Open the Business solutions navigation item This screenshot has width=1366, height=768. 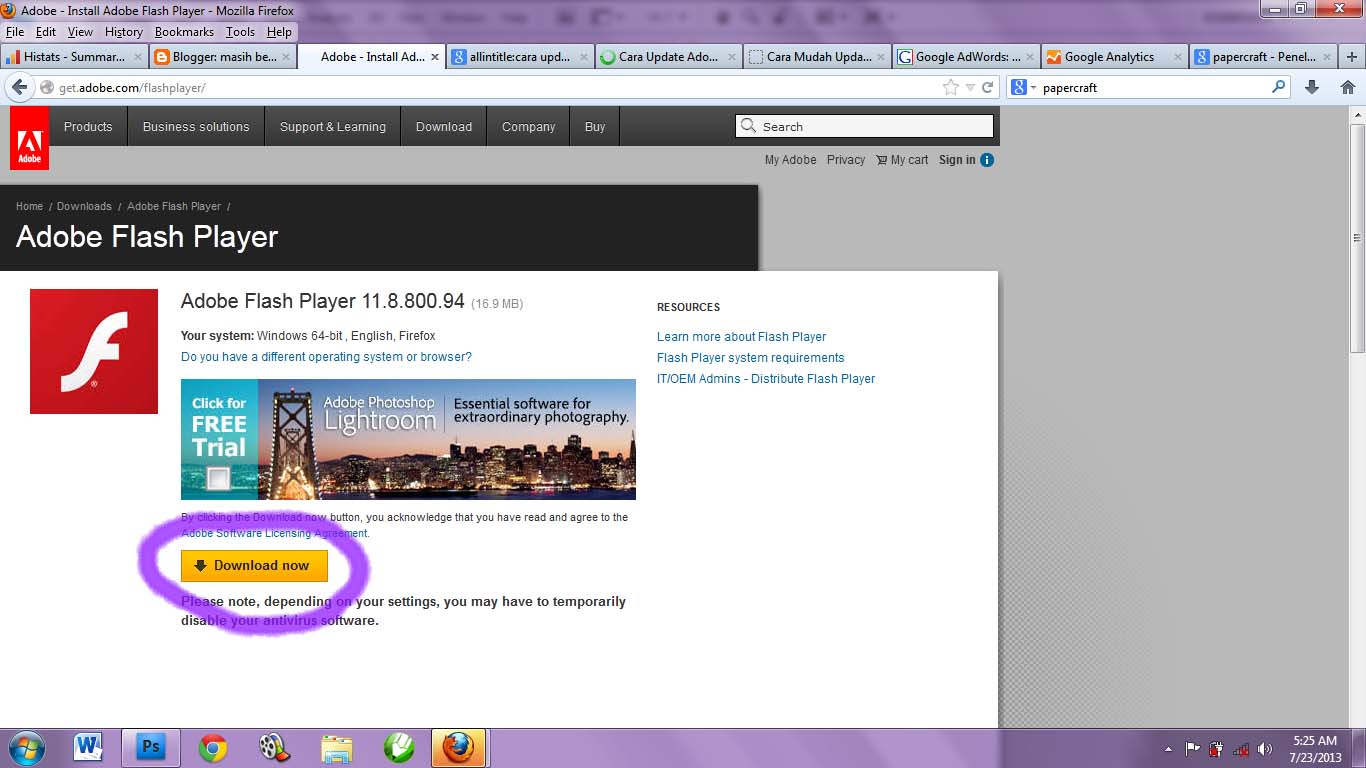pyautogui.click(x=196, y=127)
